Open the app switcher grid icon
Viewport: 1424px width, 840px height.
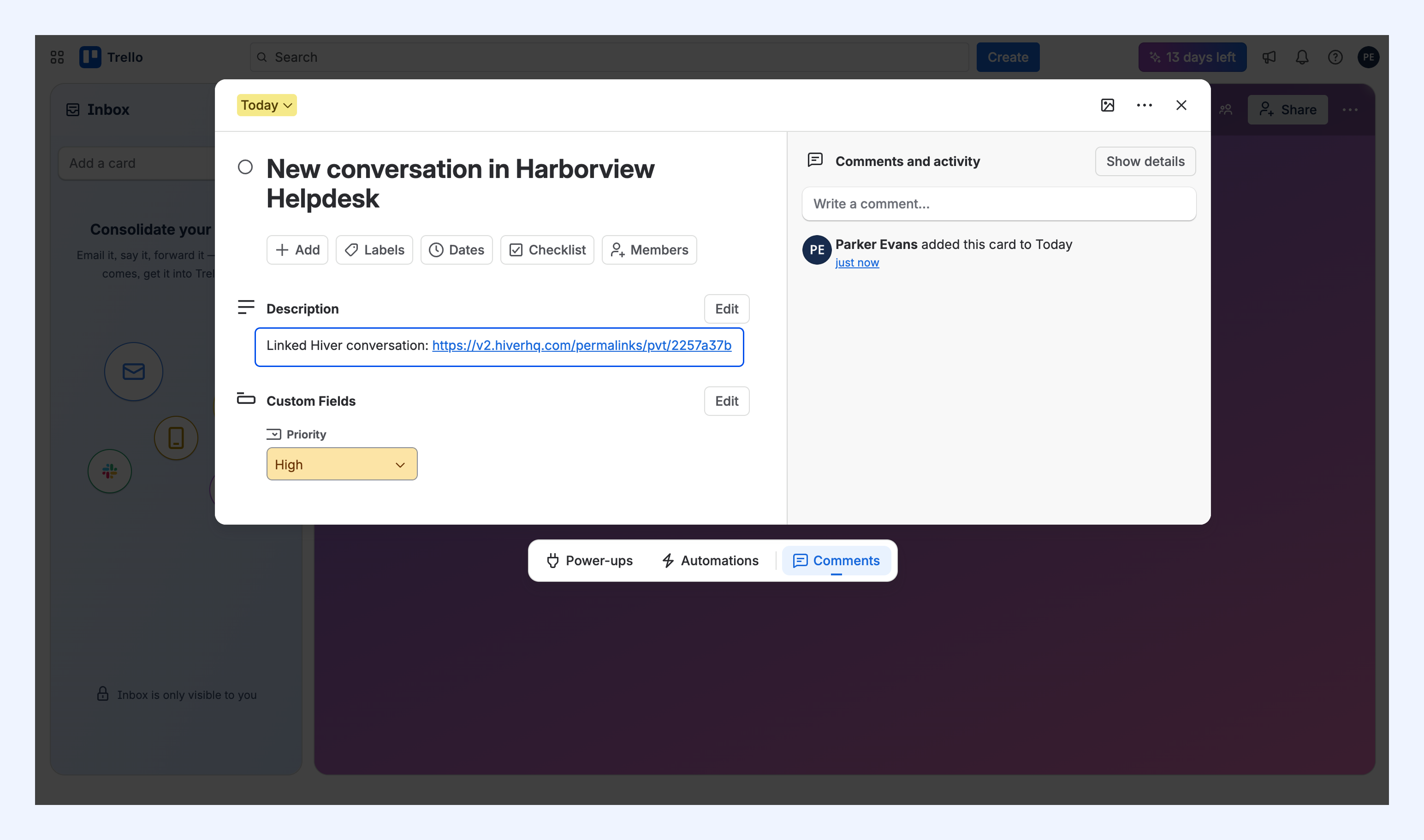pyautogui.click(x=57, y=57)
